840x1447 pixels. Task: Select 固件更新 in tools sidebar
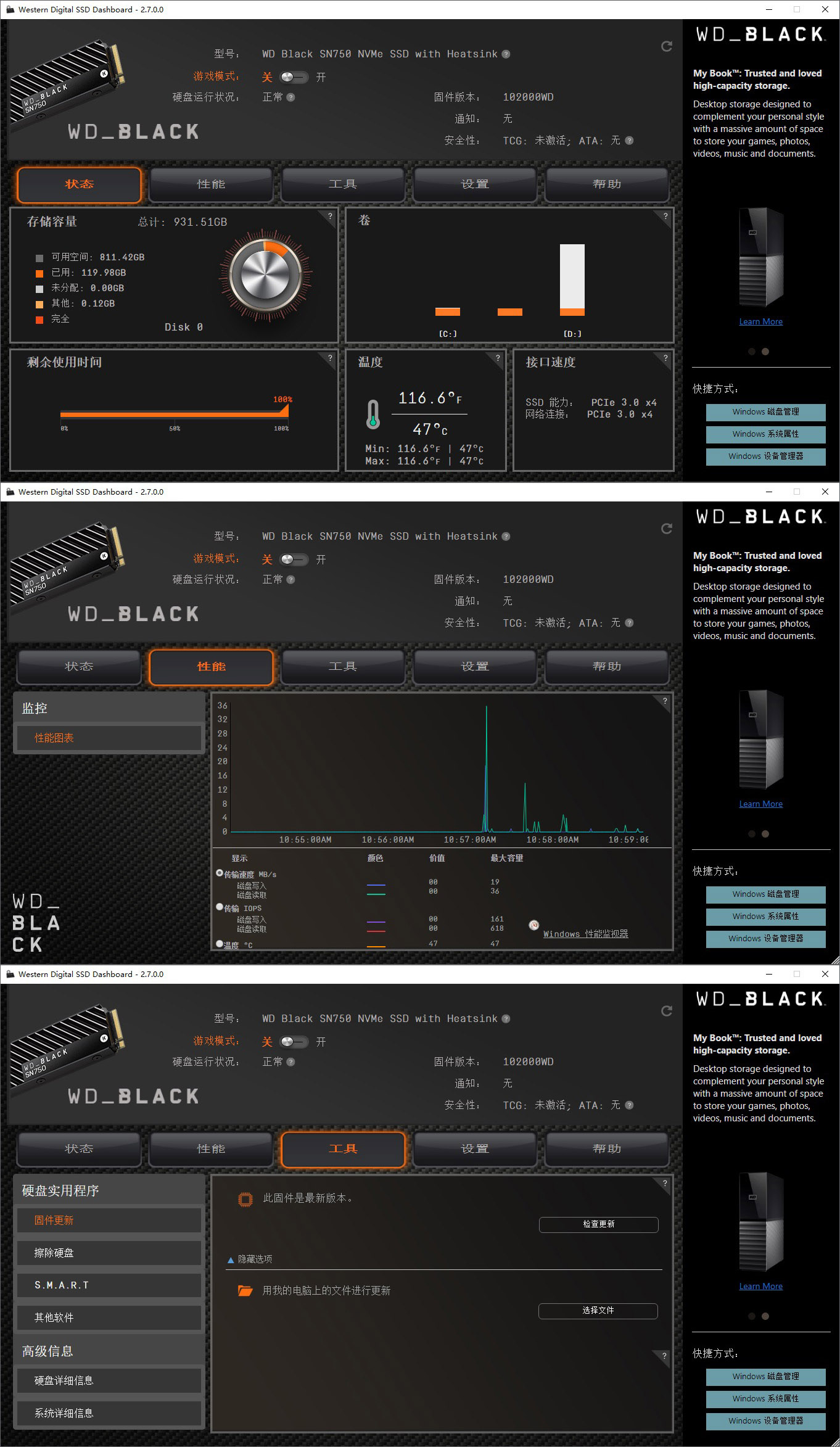pyautogui.click(x=109, y=1220)
